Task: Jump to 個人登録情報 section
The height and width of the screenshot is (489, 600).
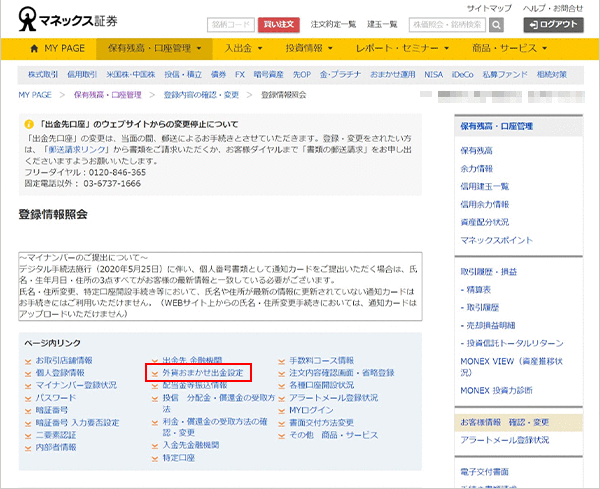Action: click(60, 373)
